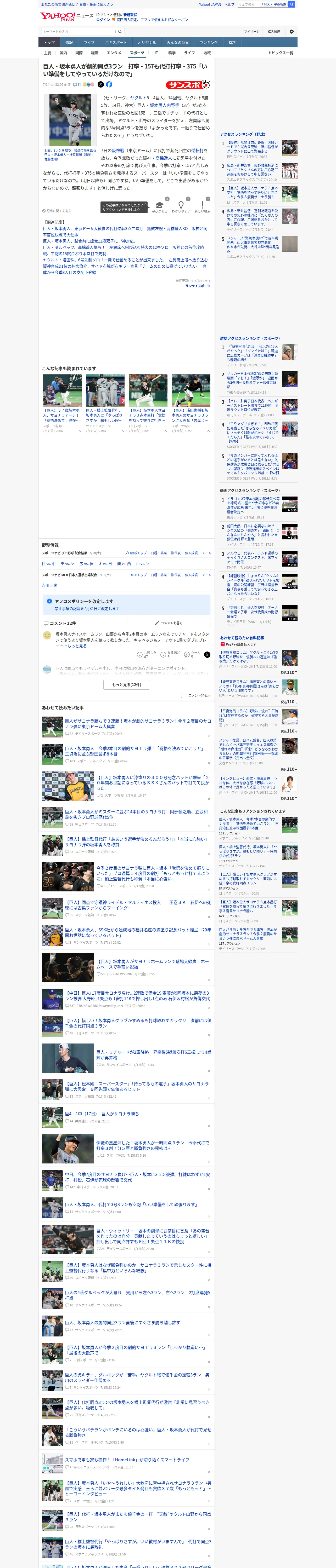Image resolution: width=336 pixels, height=1568 pixels.
Task: Open the 巨 vs. 中 game result
Action: [x=48, y=564]
